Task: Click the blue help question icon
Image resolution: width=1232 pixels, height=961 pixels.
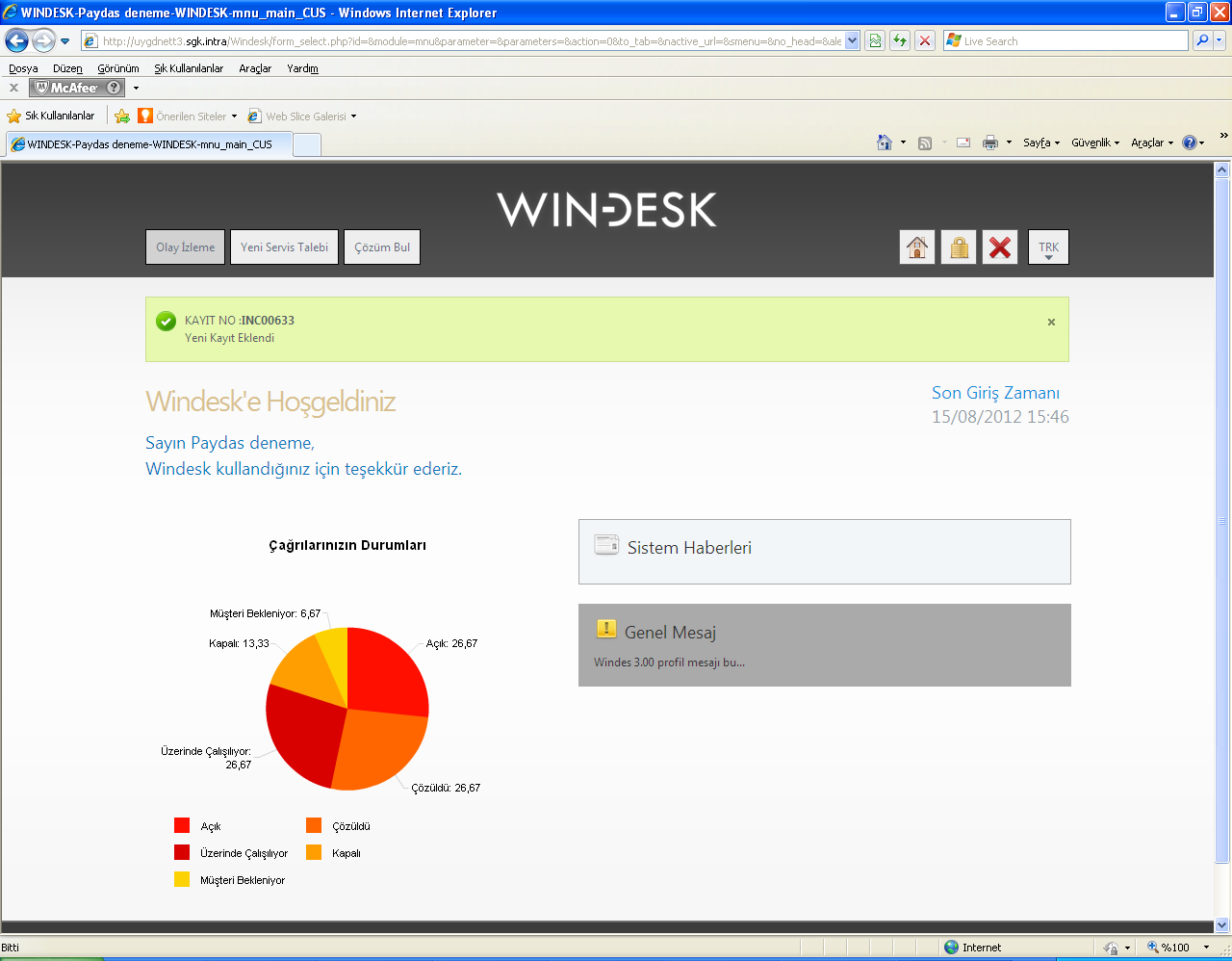Action: (1190, 143)
